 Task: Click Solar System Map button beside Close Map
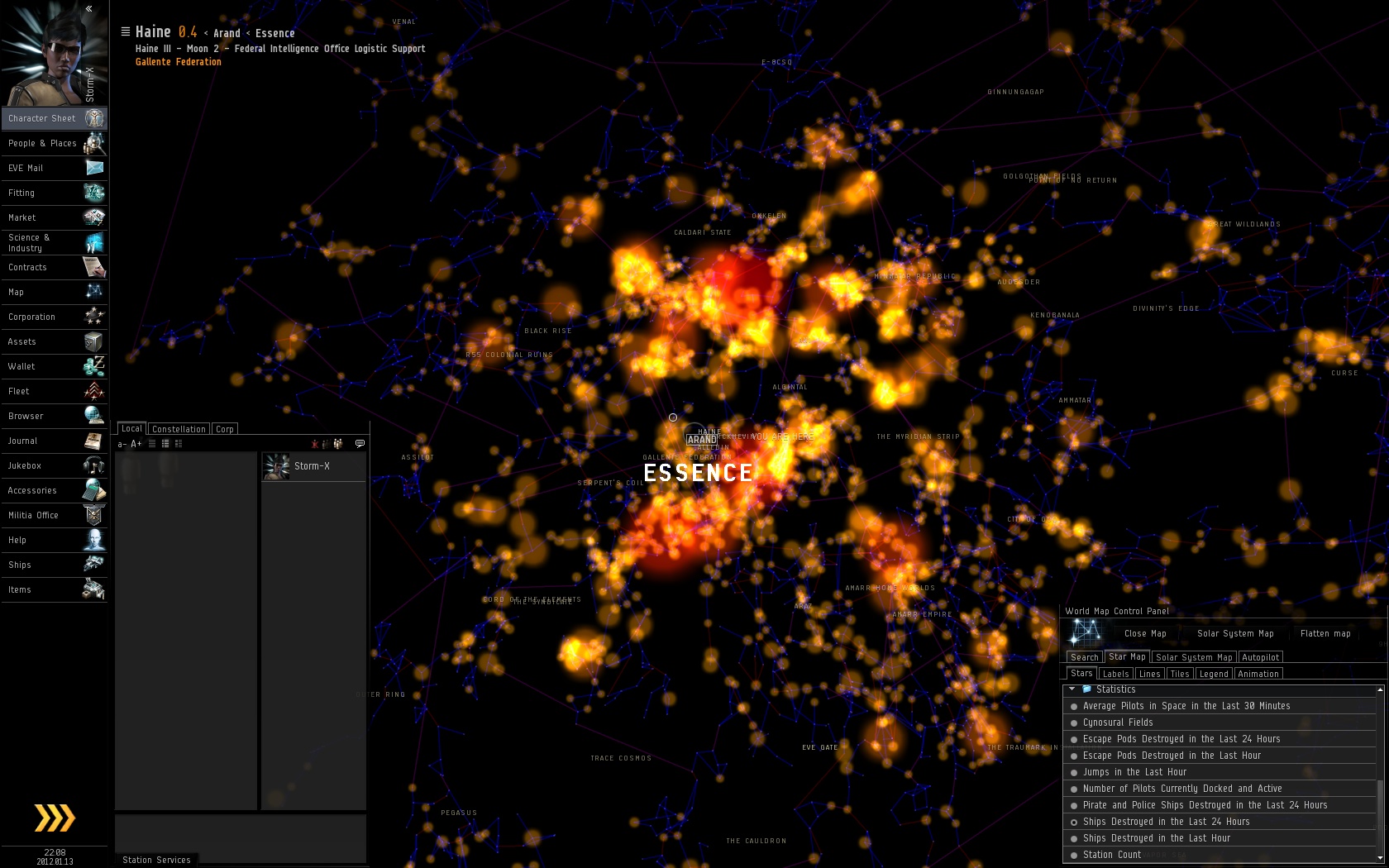(x=1235, y=634)
